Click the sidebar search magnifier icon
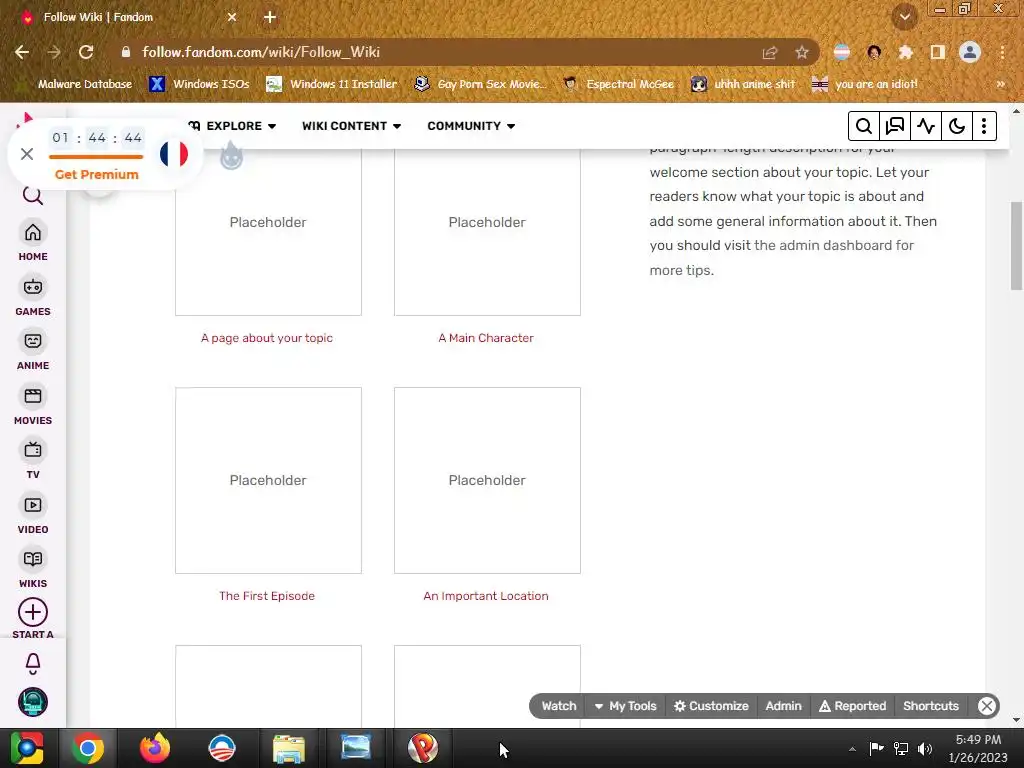Screen dimensions: 1024x768 click(x=33, y=195)
